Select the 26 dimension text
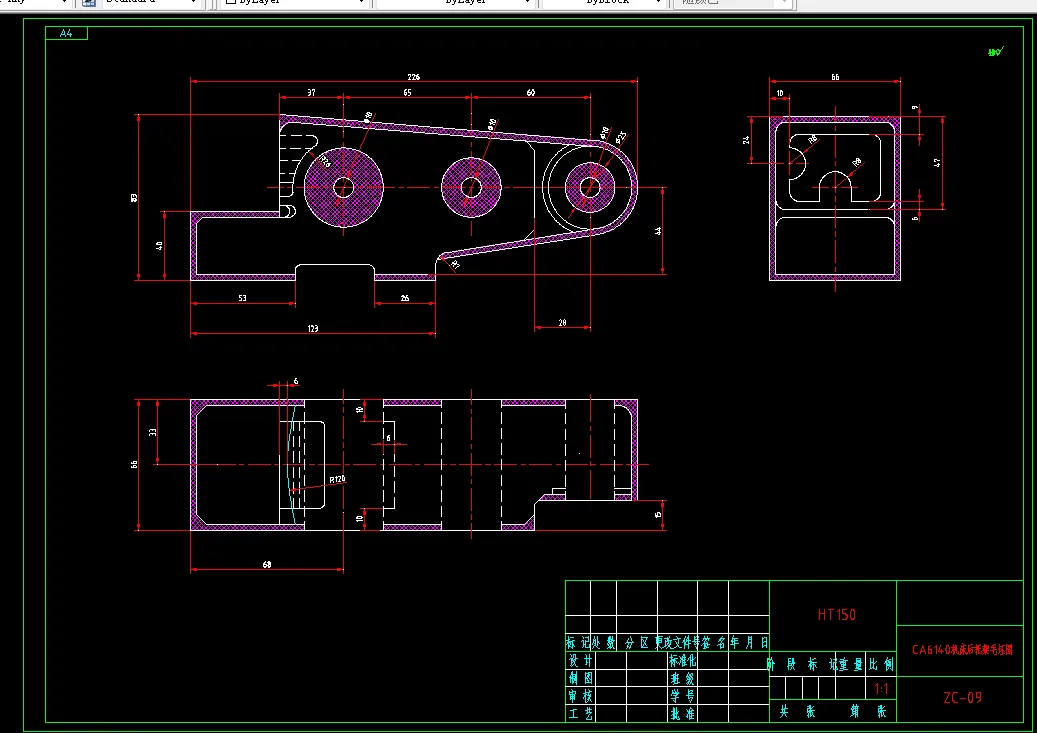The image size is (1037, 733). pos(405,298)
